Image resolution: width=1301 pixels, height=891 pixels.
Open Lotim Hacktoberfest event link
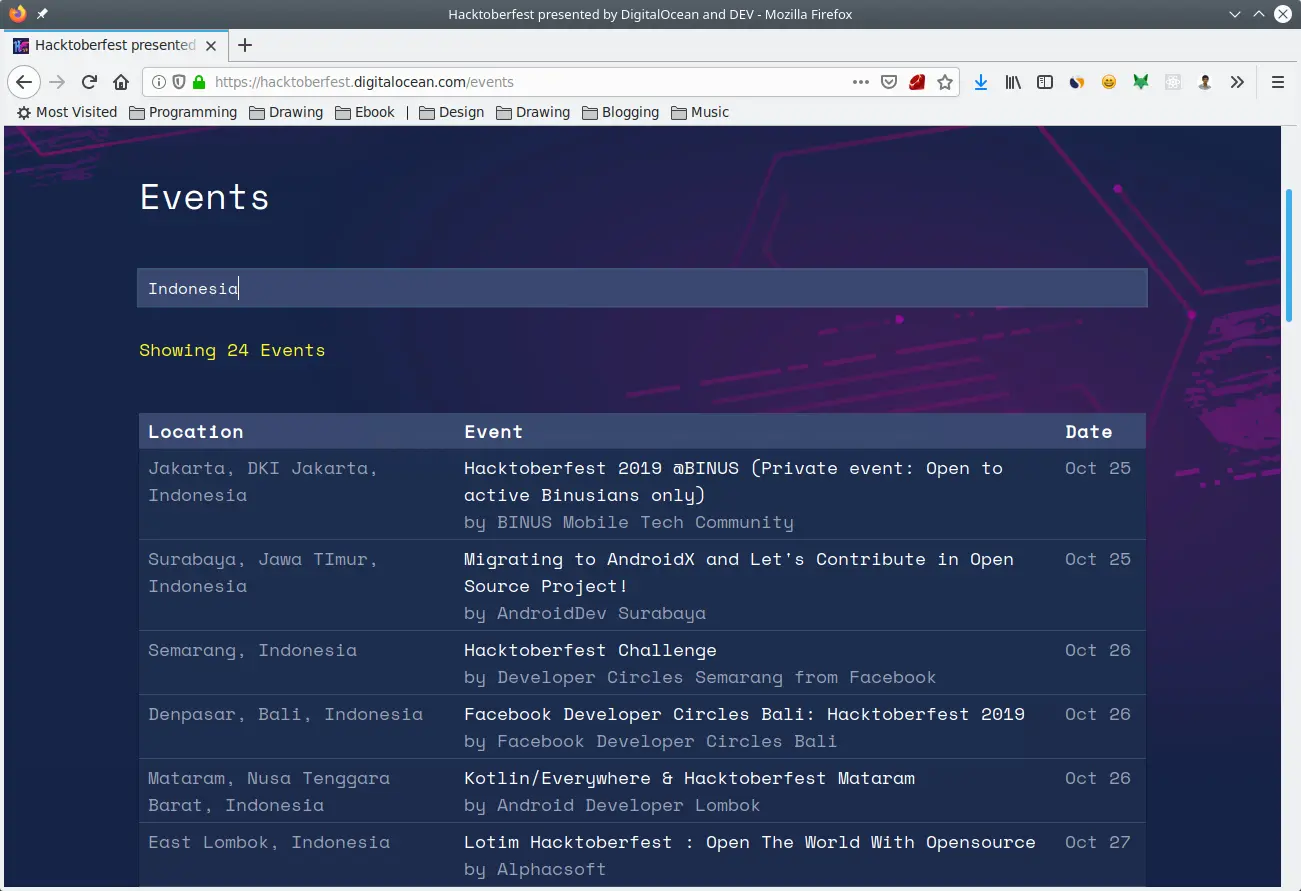click(750, 842)
